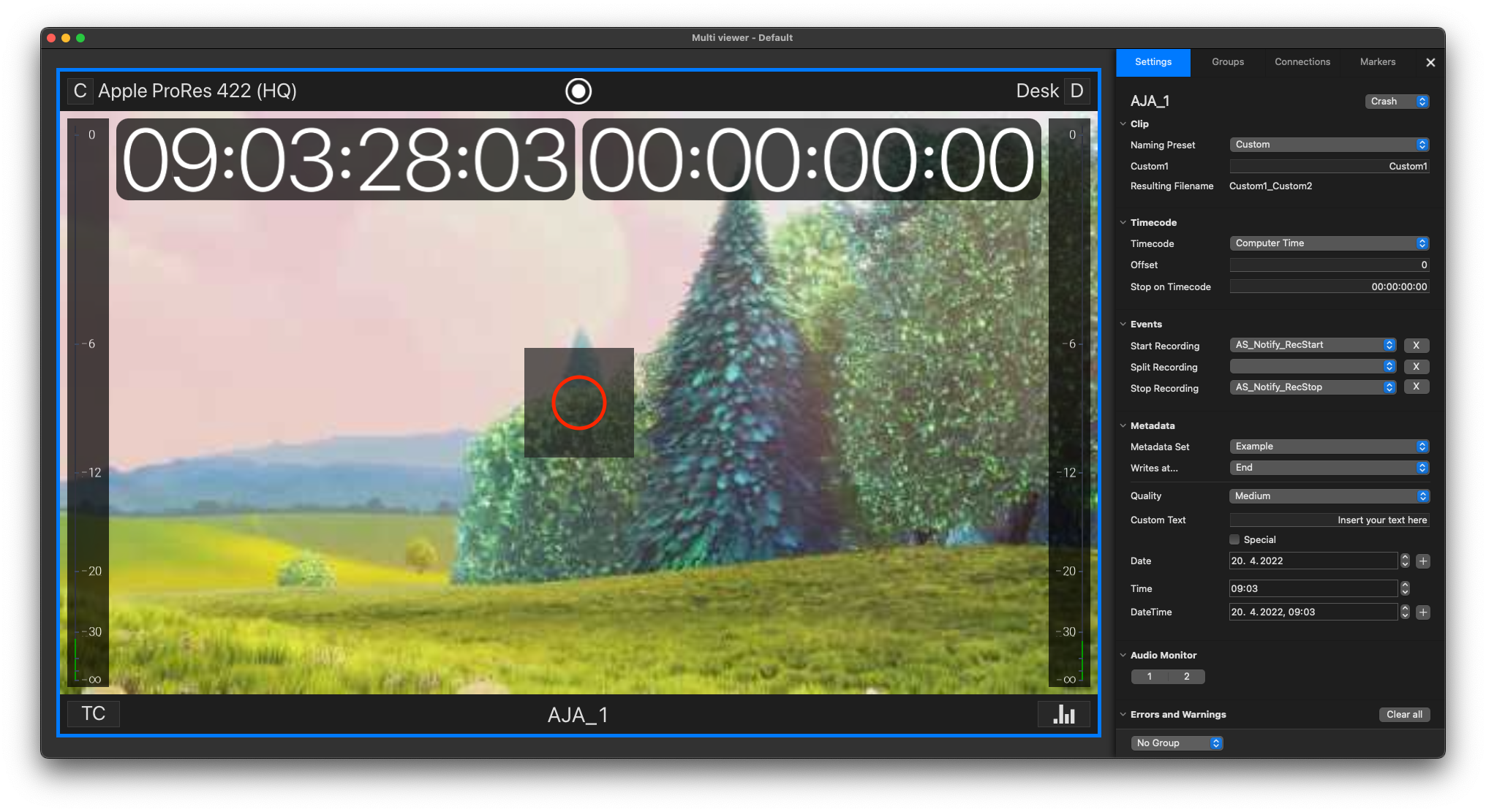The image size is (1486, 812).
Task: Click the Stop on Timecode field
Action: tap(1329, 287)
